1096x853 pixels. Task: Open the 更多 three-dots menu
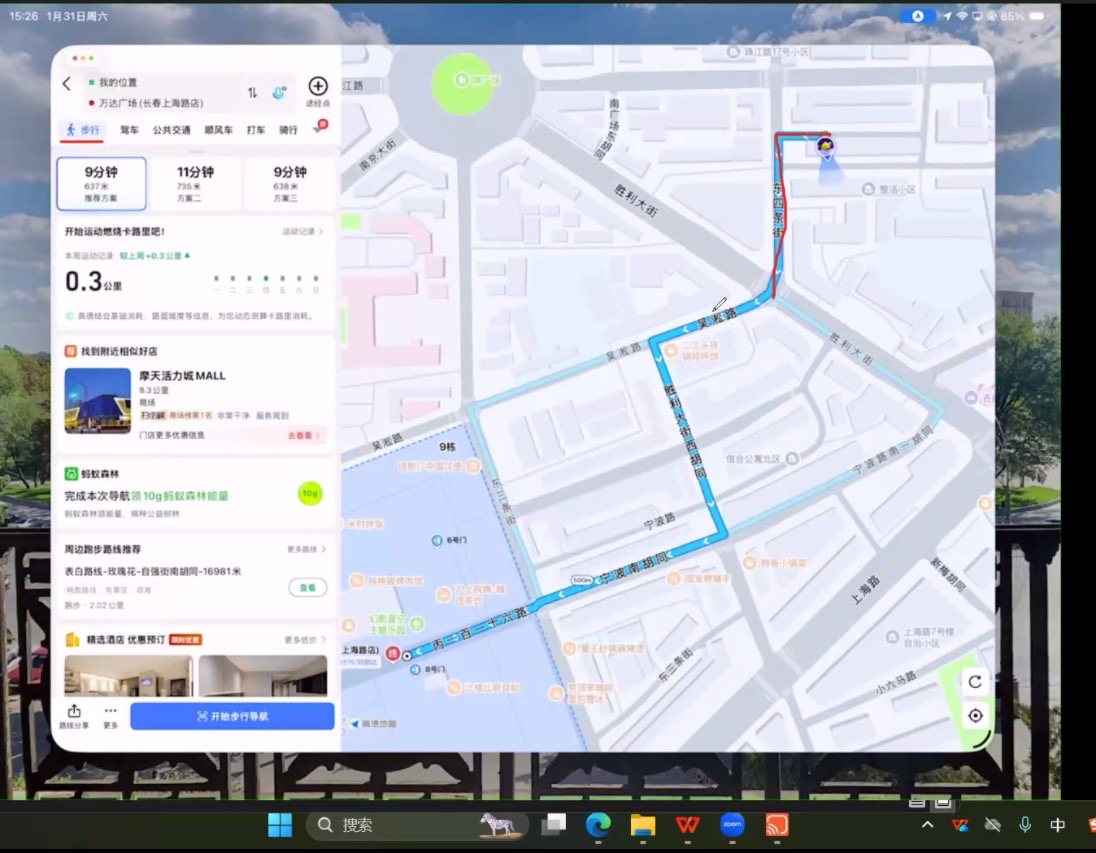pos(110,716)
